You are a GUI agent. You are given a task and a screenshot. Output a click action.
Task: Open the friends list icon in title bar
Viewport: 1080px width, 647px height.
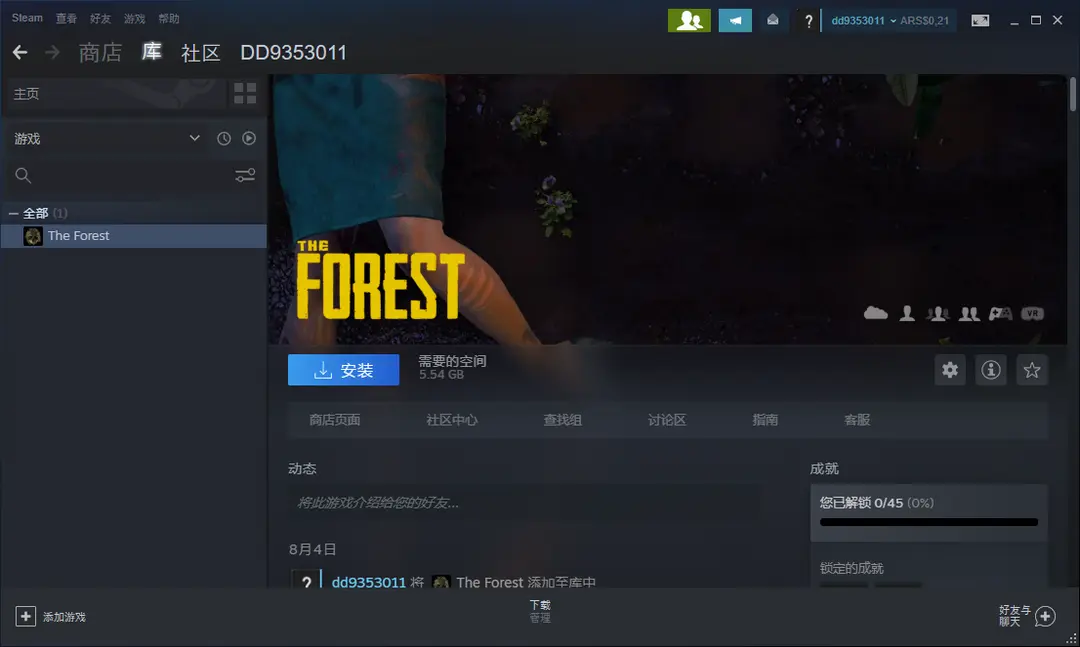tap(689, 21)
